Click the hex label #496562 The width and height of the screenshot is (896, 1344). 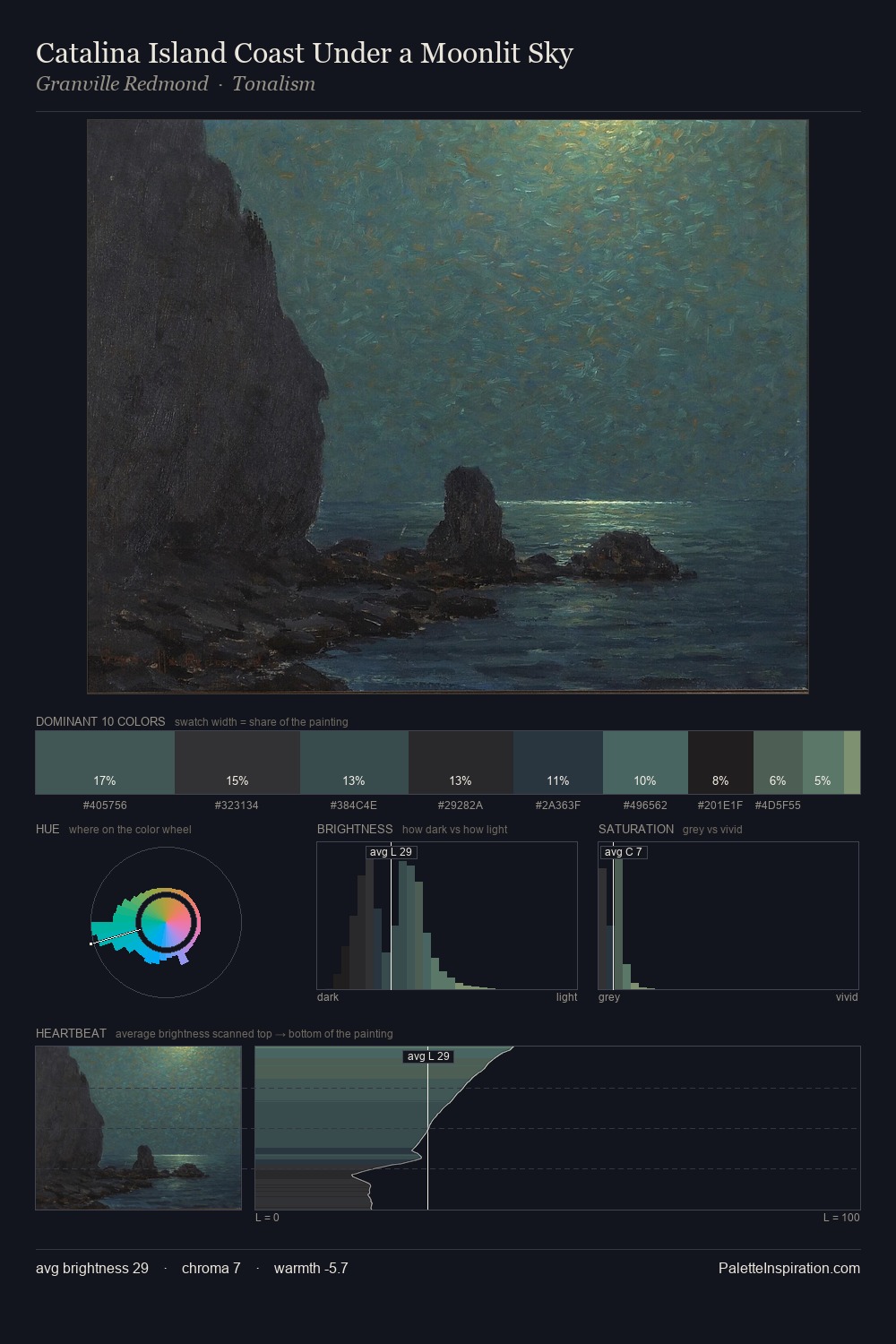pos(645,806)
